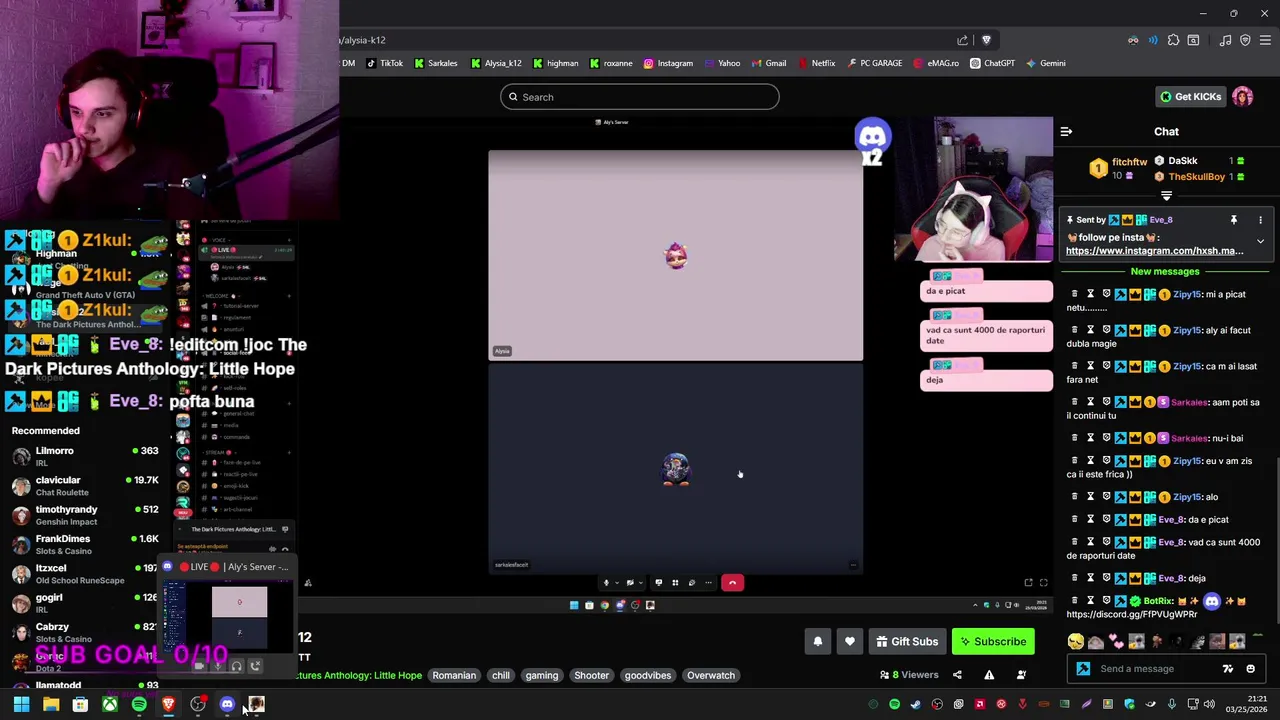Click the Kick search box

coord(640,97)
